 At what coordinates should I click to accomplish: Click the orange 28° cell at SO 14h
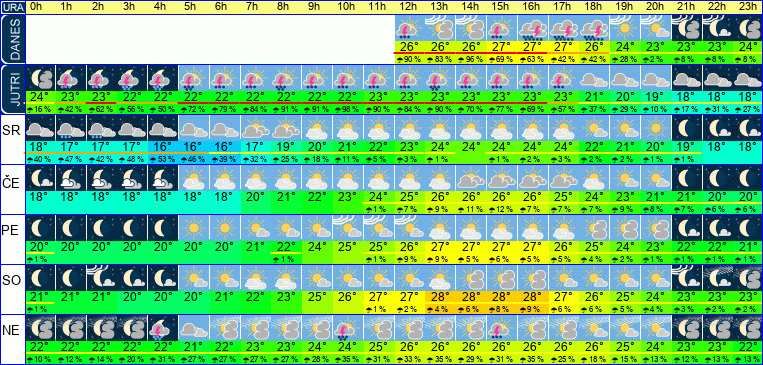pyautogui.click(x=471, y=297)
